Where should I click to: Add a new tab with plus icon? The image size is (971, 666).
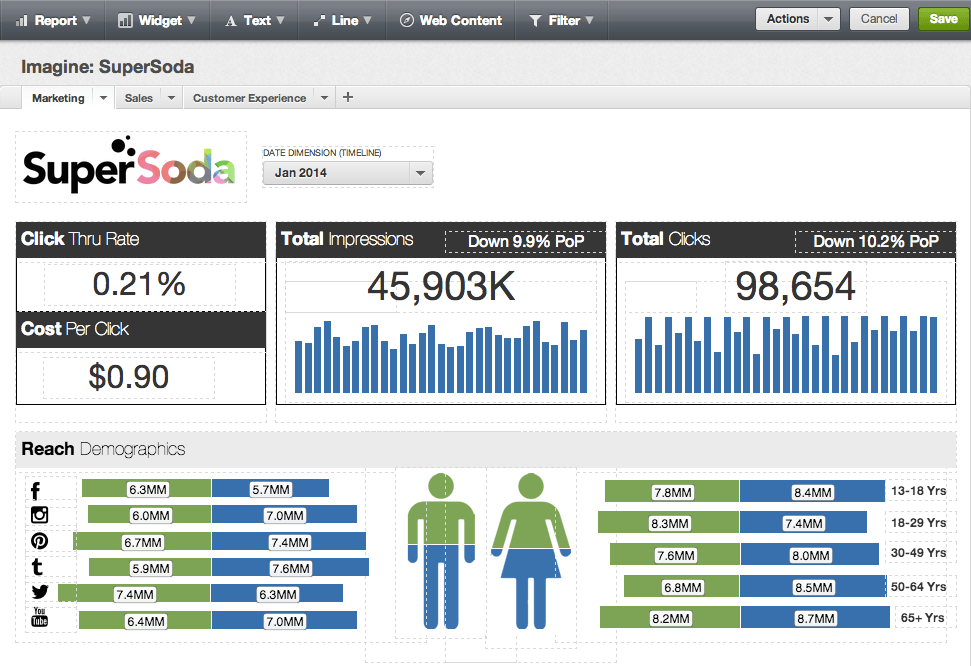(348, 97)
